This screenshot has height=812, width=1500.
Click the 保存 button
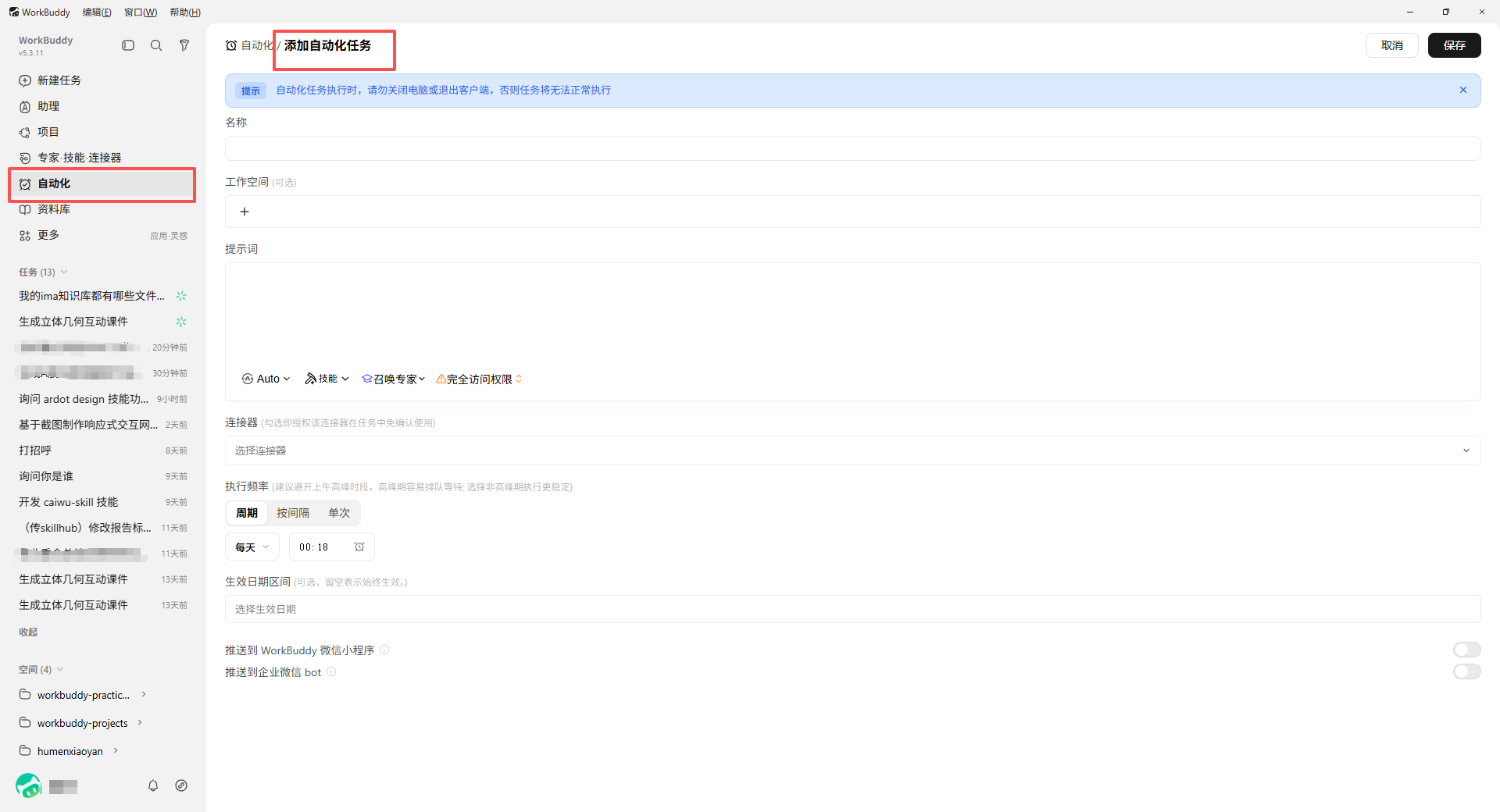click(1454, 45)
